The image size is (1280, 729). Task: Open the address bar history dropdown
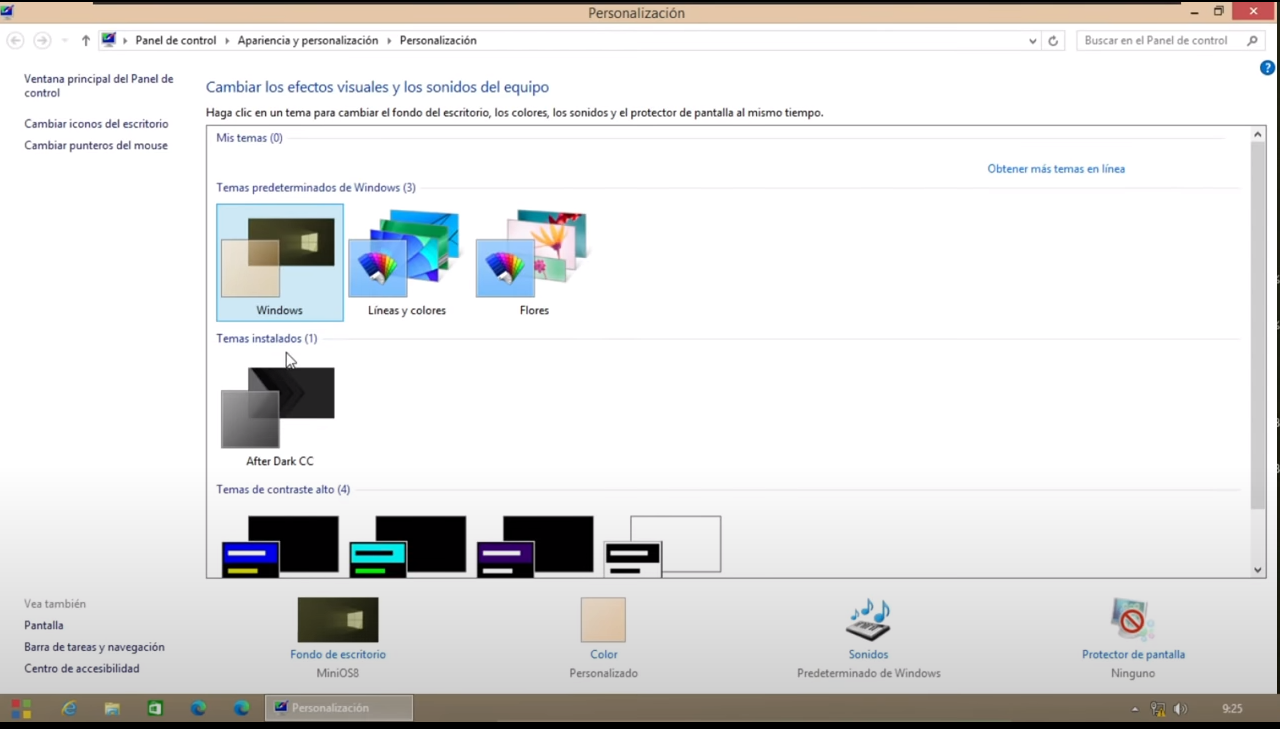pos(1032,40)
